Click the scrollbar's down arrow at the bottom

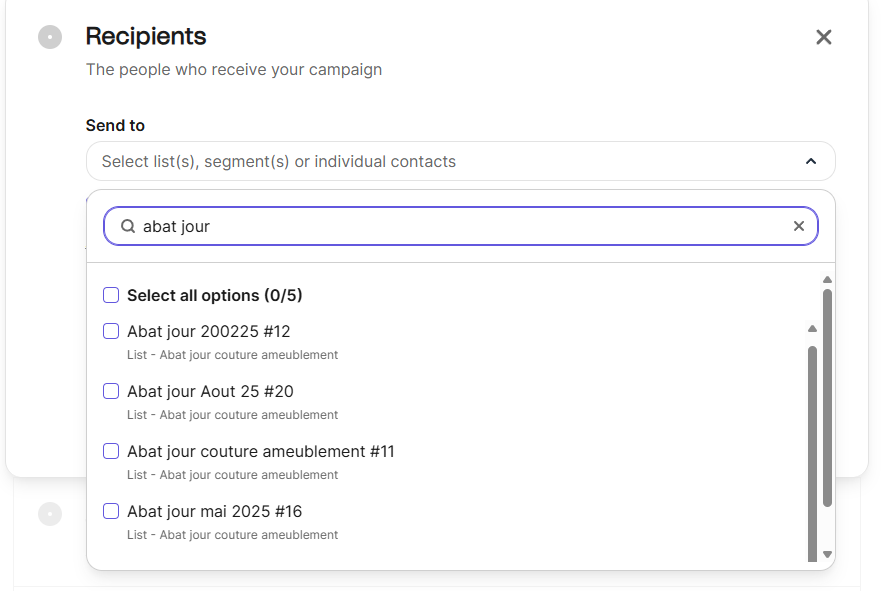[827, 554]
